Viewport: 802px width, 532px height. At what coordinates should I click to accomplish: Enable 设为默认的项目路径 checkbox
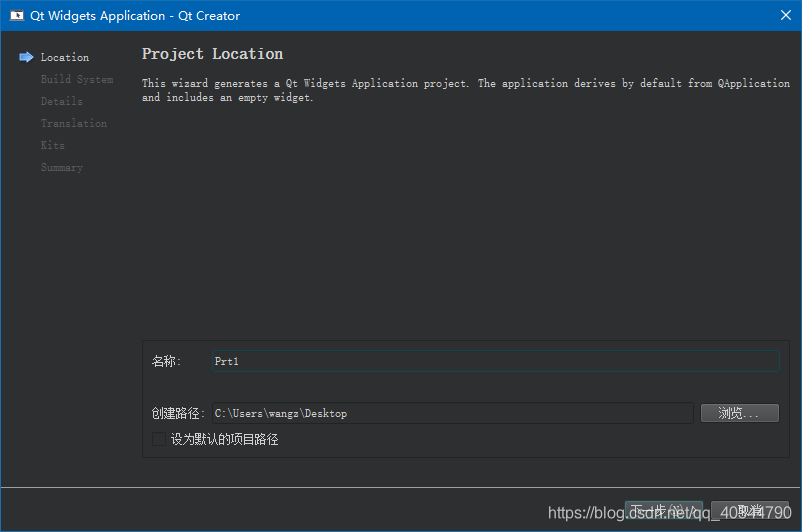[159, 439]
